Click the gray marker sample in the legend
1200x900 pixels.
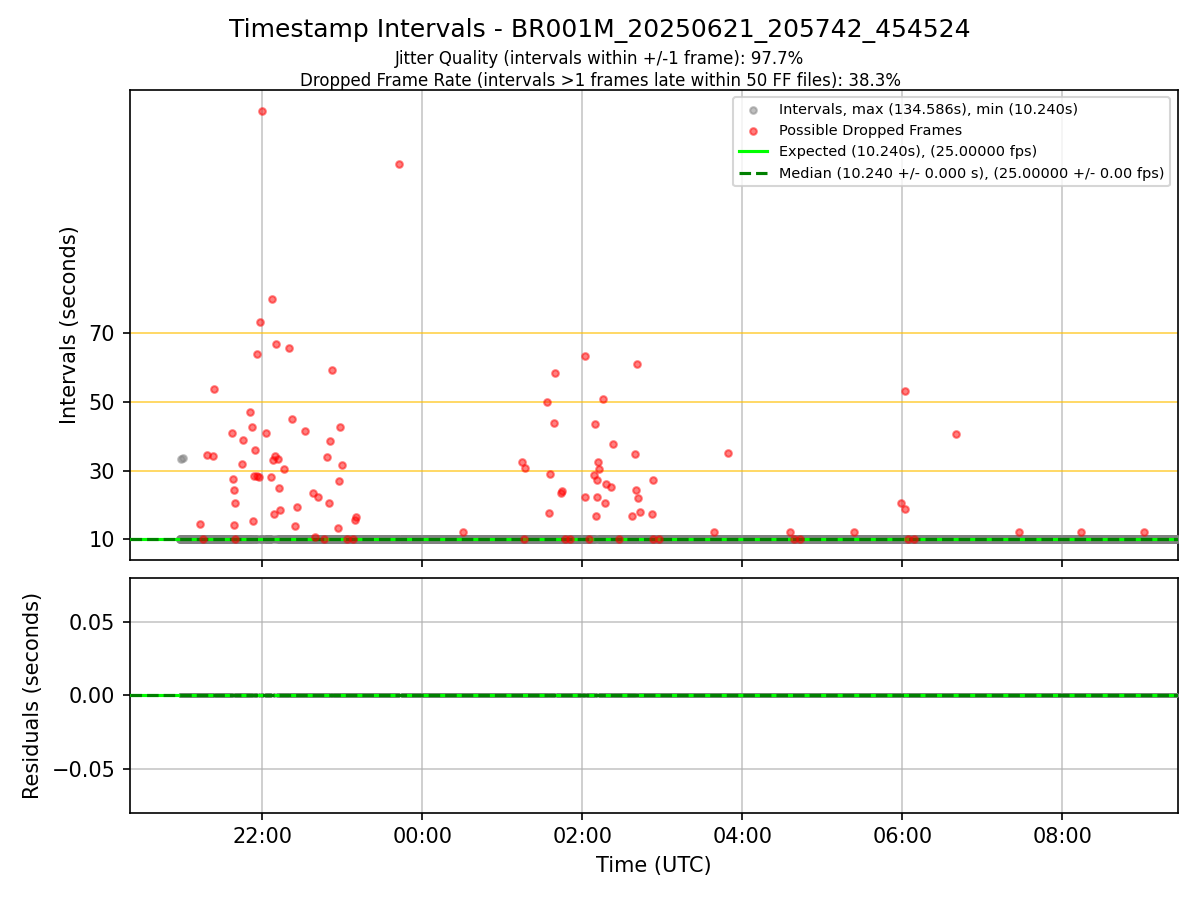(x=753, y=110)
